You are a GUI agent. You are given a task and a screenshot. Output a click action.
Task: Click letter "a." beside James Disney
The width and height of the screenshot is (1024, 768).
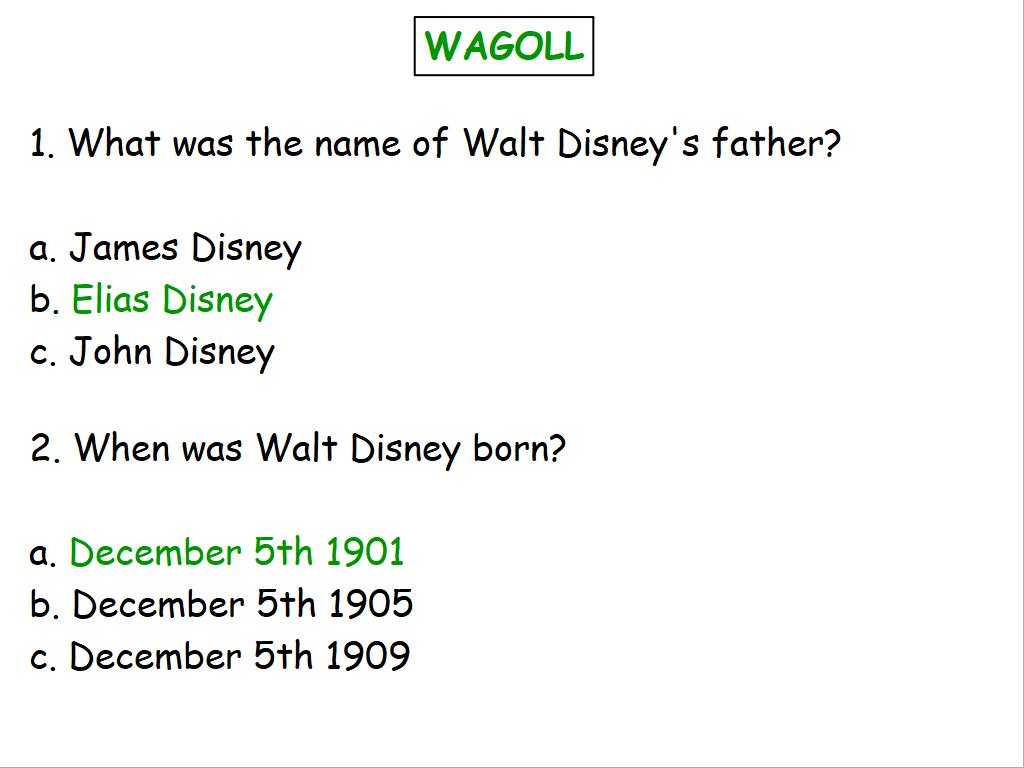[43, 250]
